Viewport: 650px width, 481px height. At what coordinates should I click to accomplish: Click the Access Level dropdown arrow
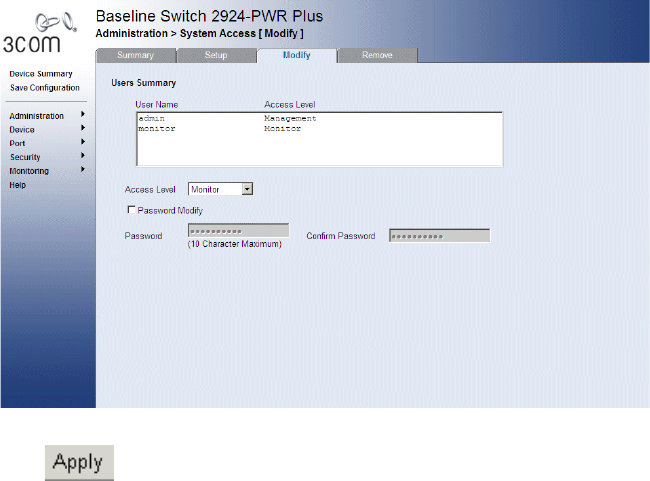(x=247, y=189)
